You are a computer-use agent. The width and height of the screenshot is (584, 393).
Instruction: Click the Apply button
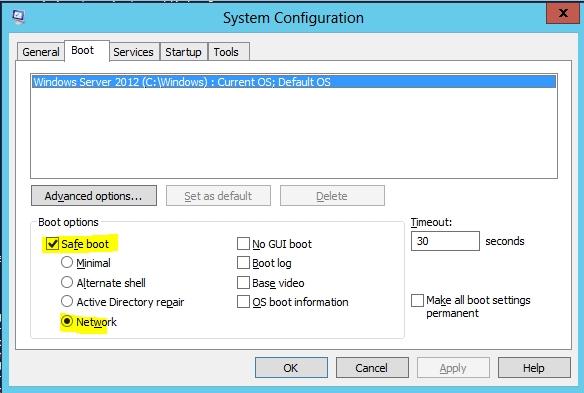click(x=453, y=368)
